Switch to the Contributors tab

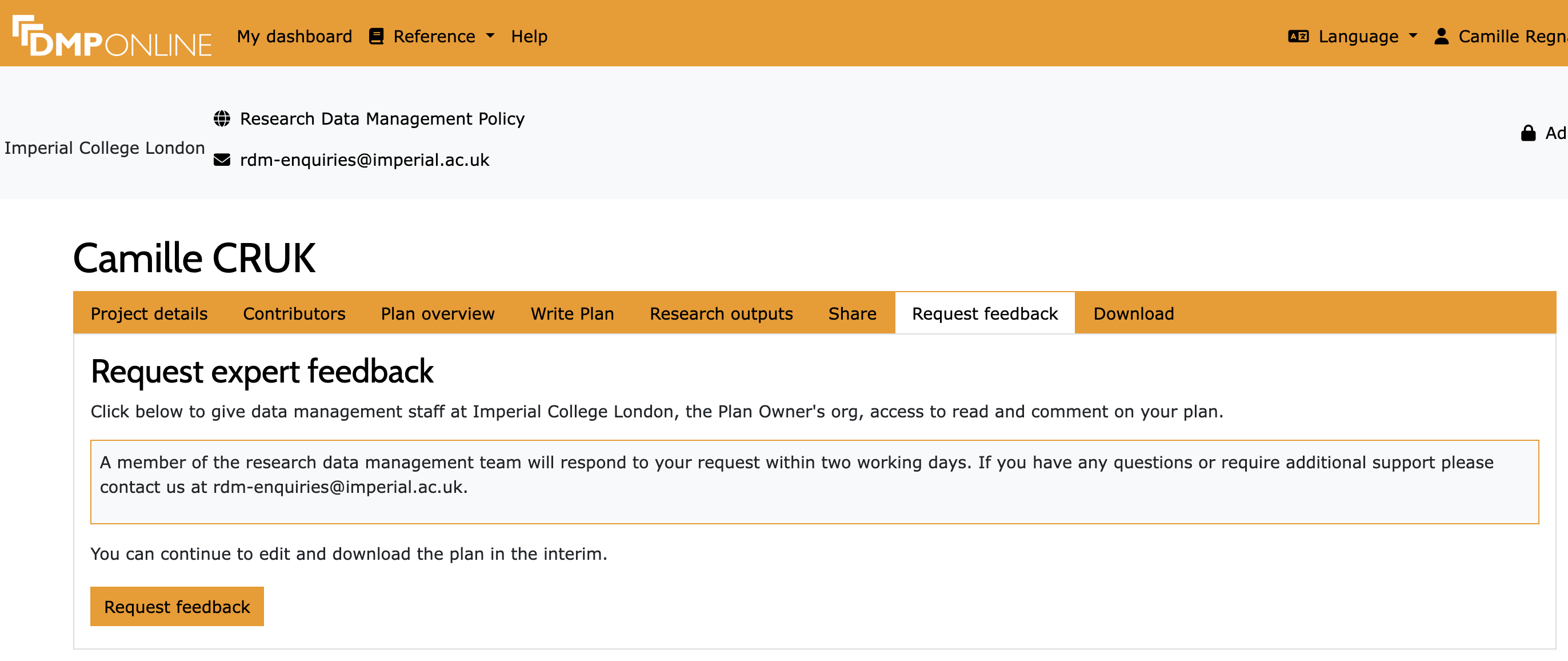[x=294, y=313]
